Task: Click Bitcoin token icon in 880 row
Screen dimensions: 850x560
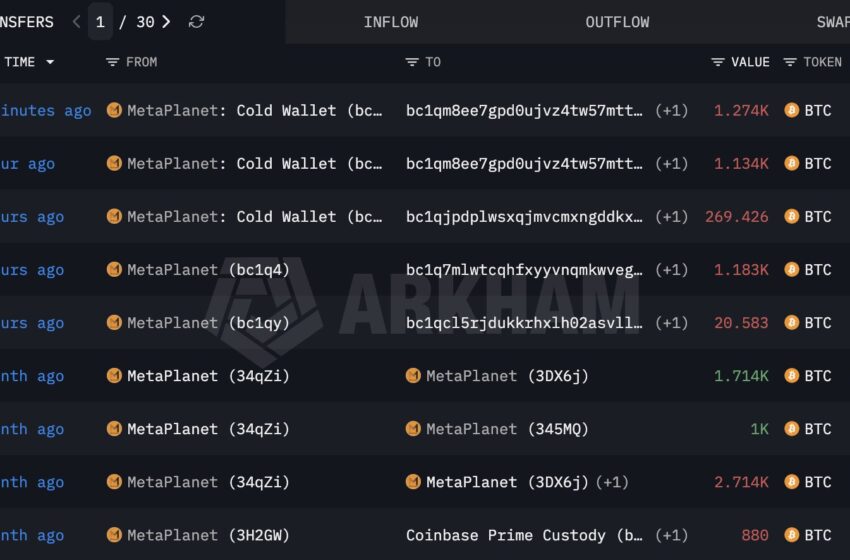Action: click(791, 535)
